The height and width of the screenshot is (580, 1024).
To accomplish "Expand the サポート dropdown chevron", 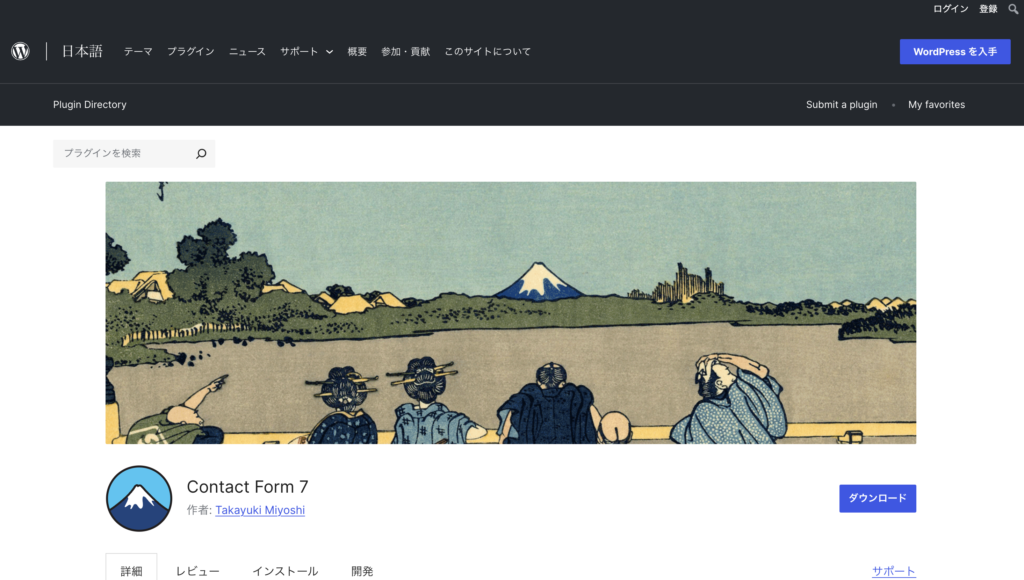I will pos(330,52).
